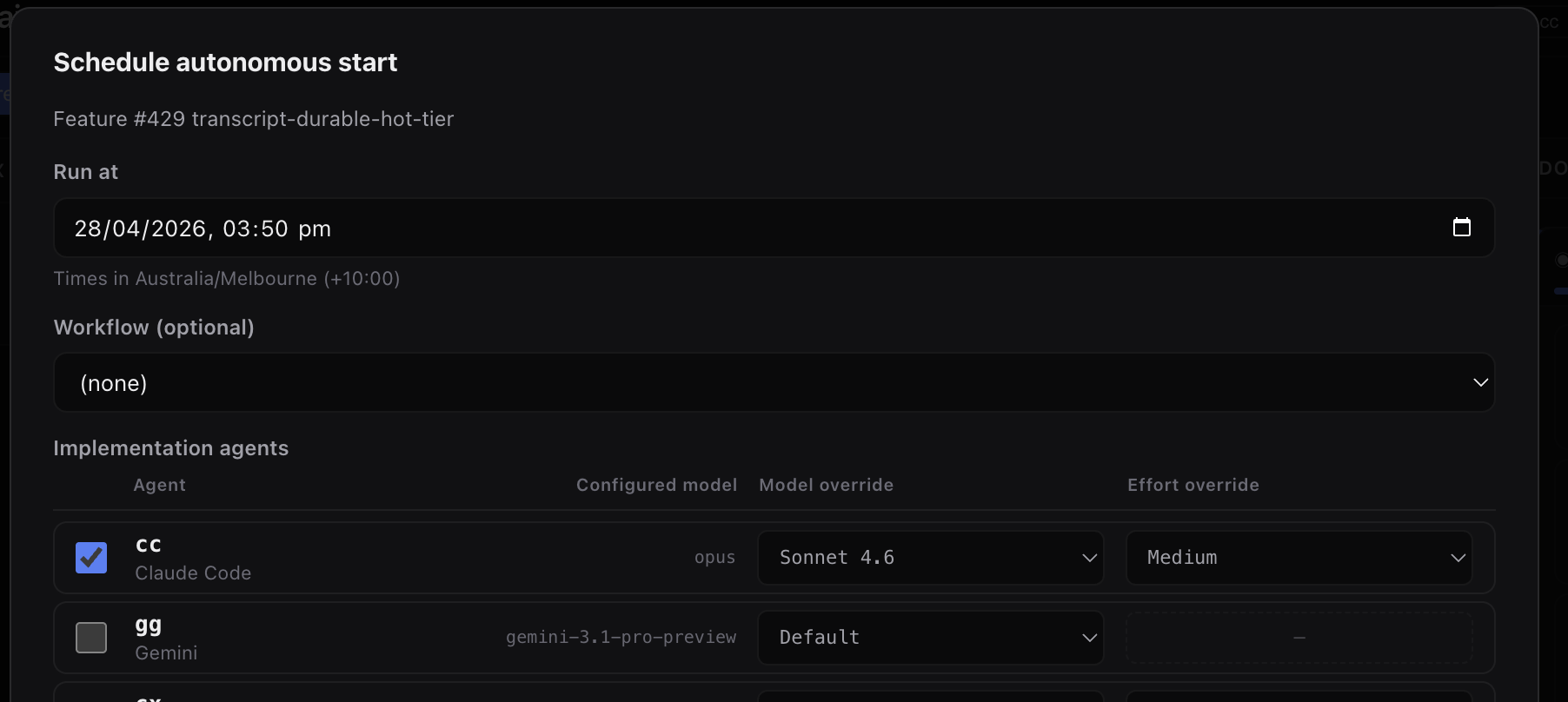Screen dimensions: 1568x702
Task: Click the "Effort override" column header
Action: pyautogui.click(x=1193, y=485)
